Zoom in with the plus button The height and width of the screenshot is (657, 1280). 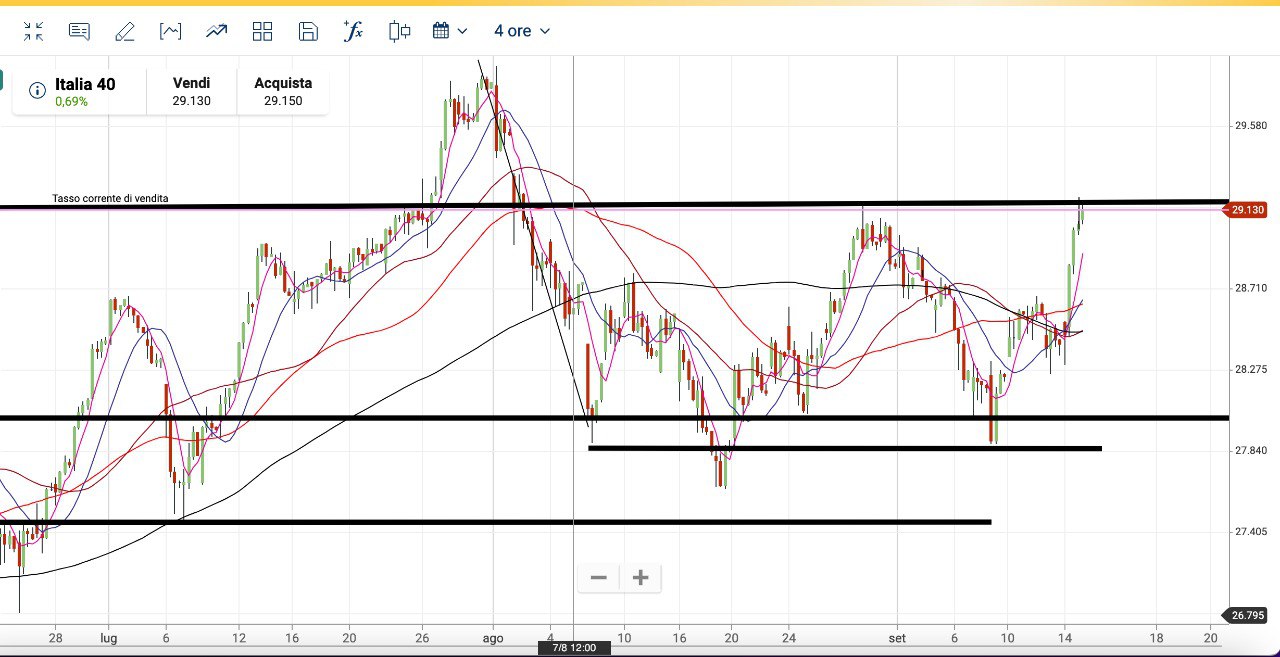(x=641, y=578)
